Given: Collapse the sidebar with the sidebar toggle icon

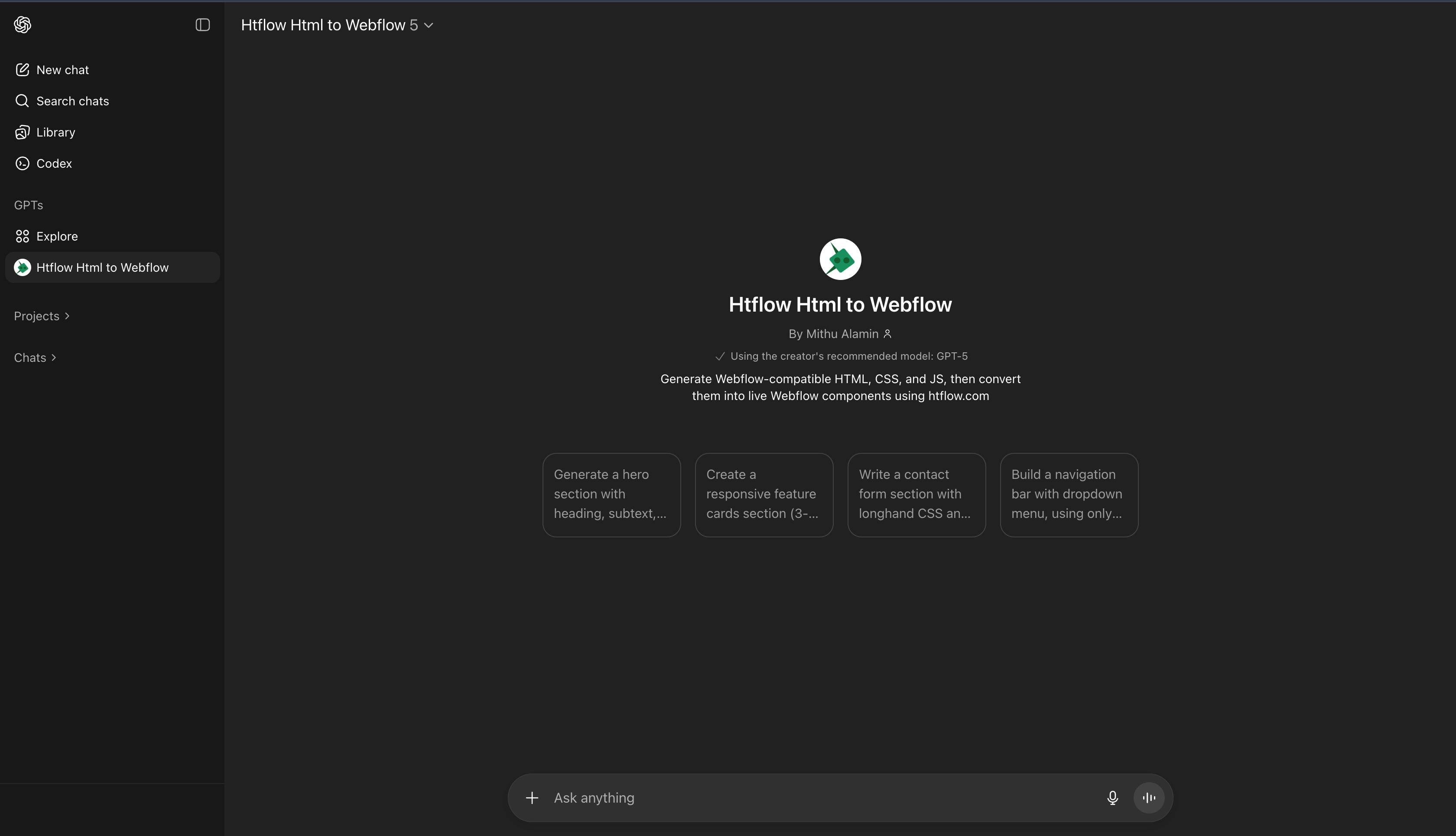Looking at the screenshot, I should (202, 25).
